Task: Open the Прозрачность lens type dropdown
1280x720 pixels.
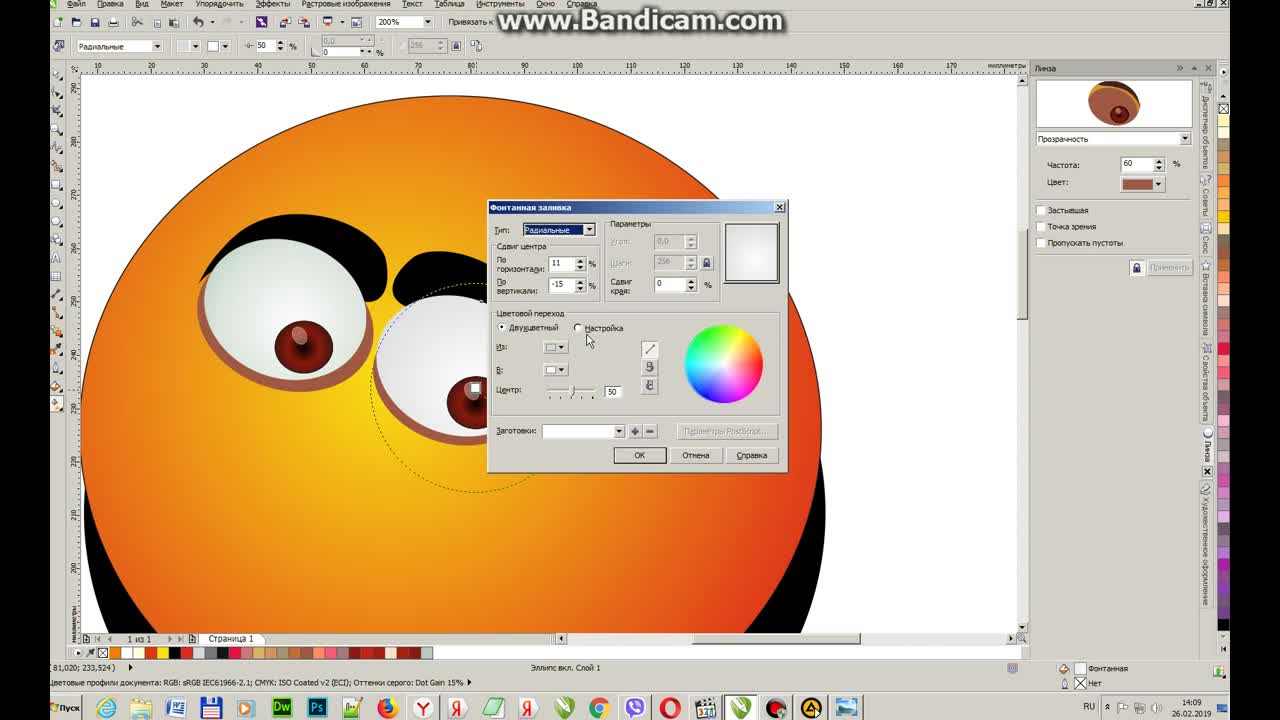Action: click(1185, 139)
